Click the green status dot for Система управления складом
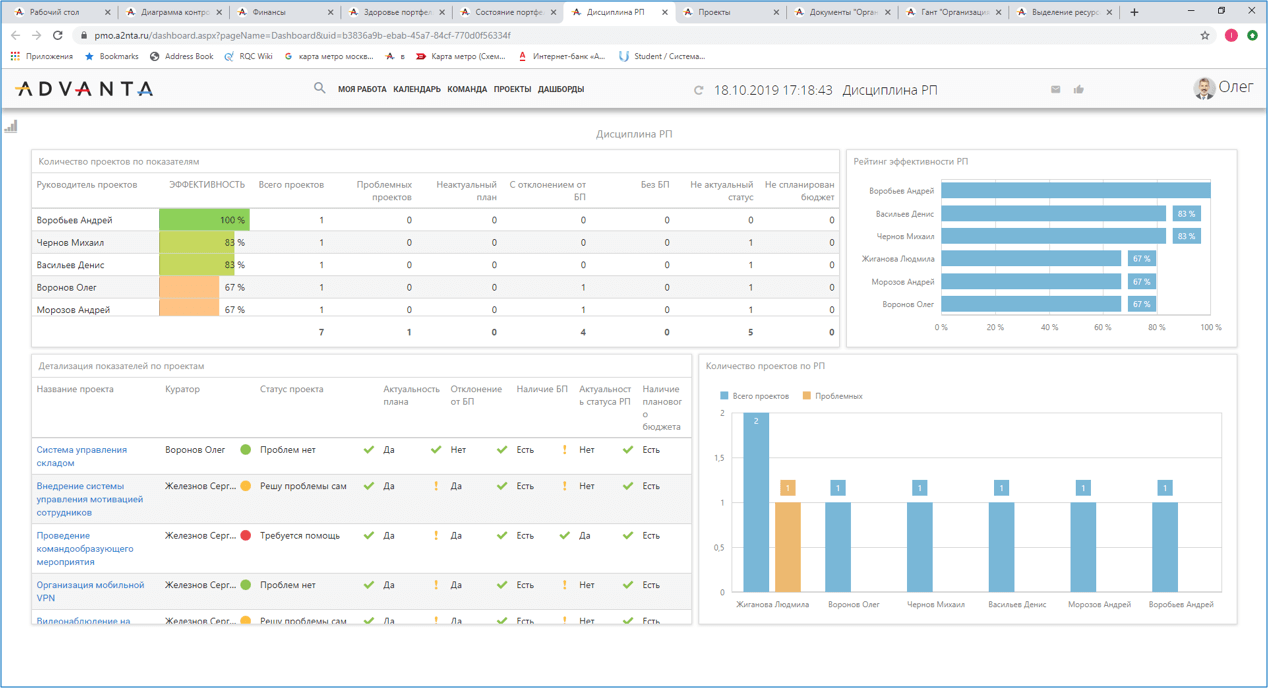The height and width of the screenshot is (688, 1268). (246, 450)
